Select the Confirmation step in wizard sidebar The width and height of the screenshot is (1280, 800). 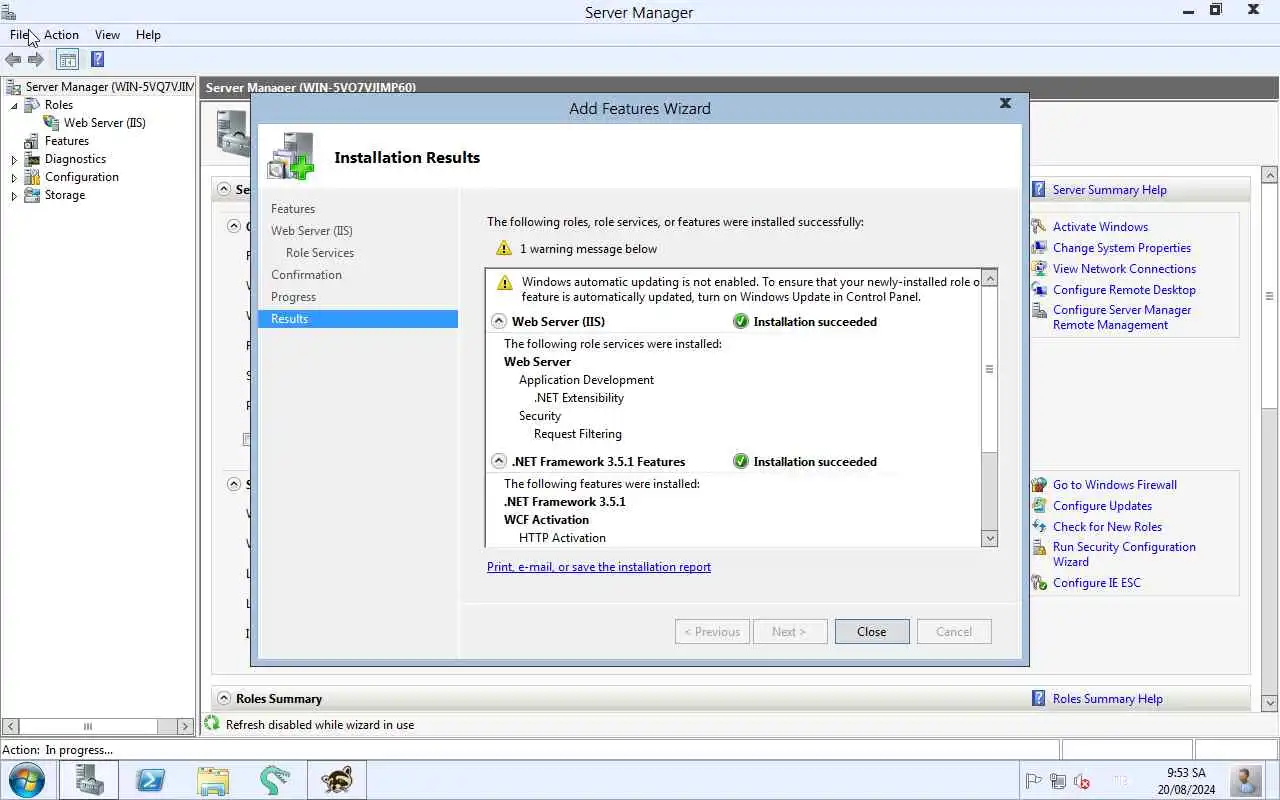click(x=306, y=275)
